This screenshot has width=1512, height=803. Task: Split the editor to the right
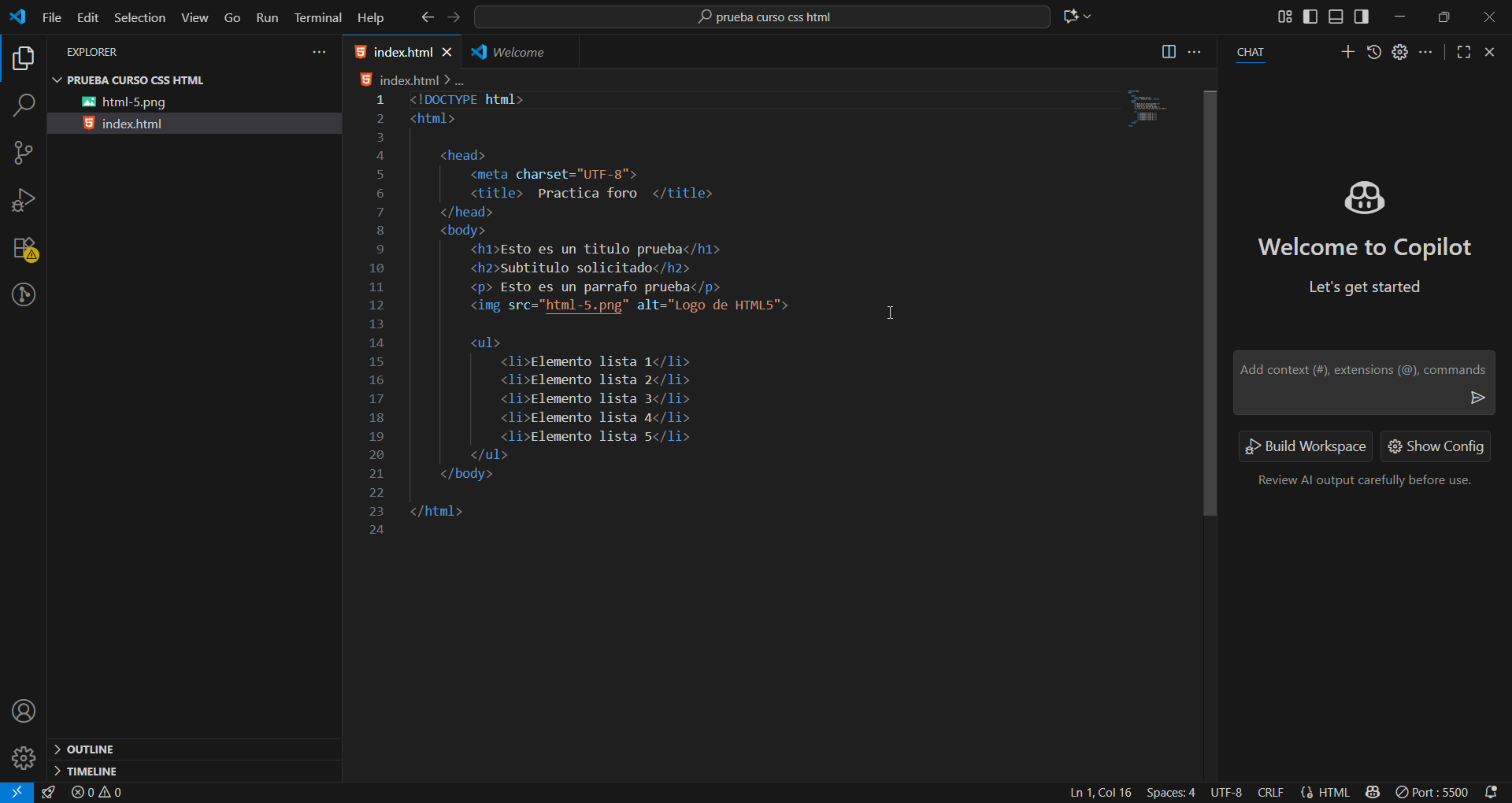(x=1169, y=52)
